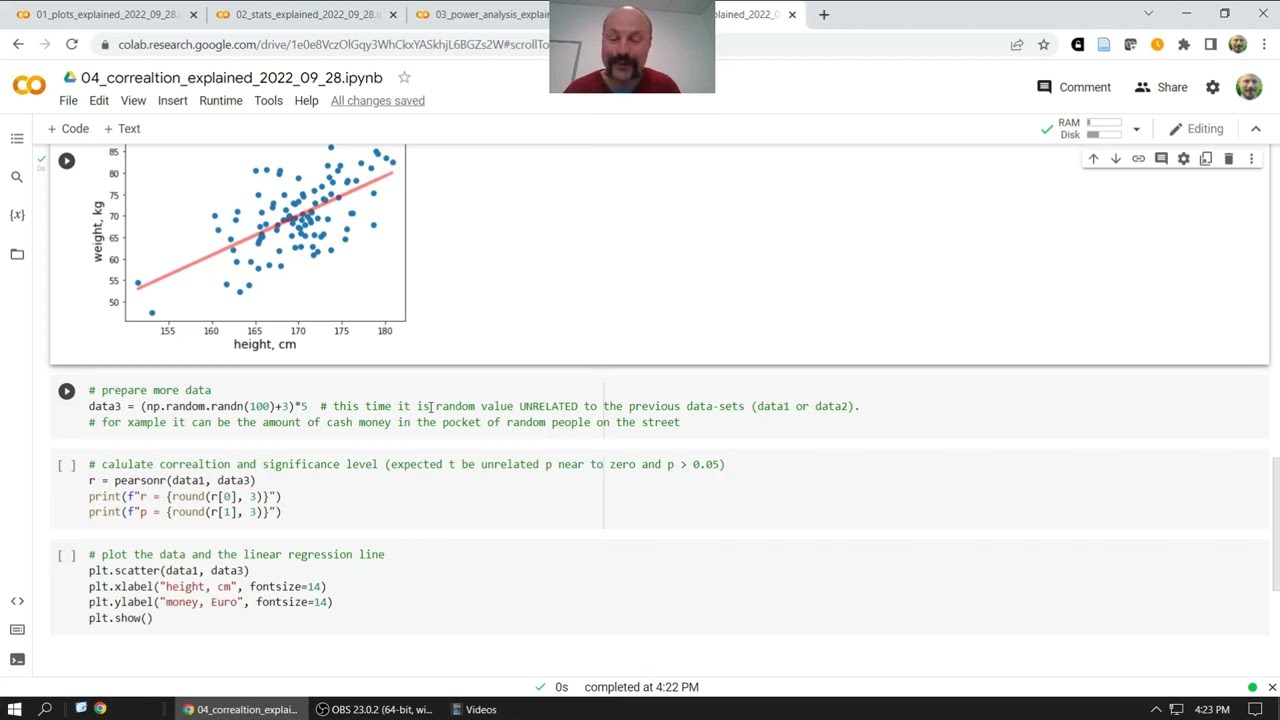
Task: Open a new browser tab
Action: 824,15
